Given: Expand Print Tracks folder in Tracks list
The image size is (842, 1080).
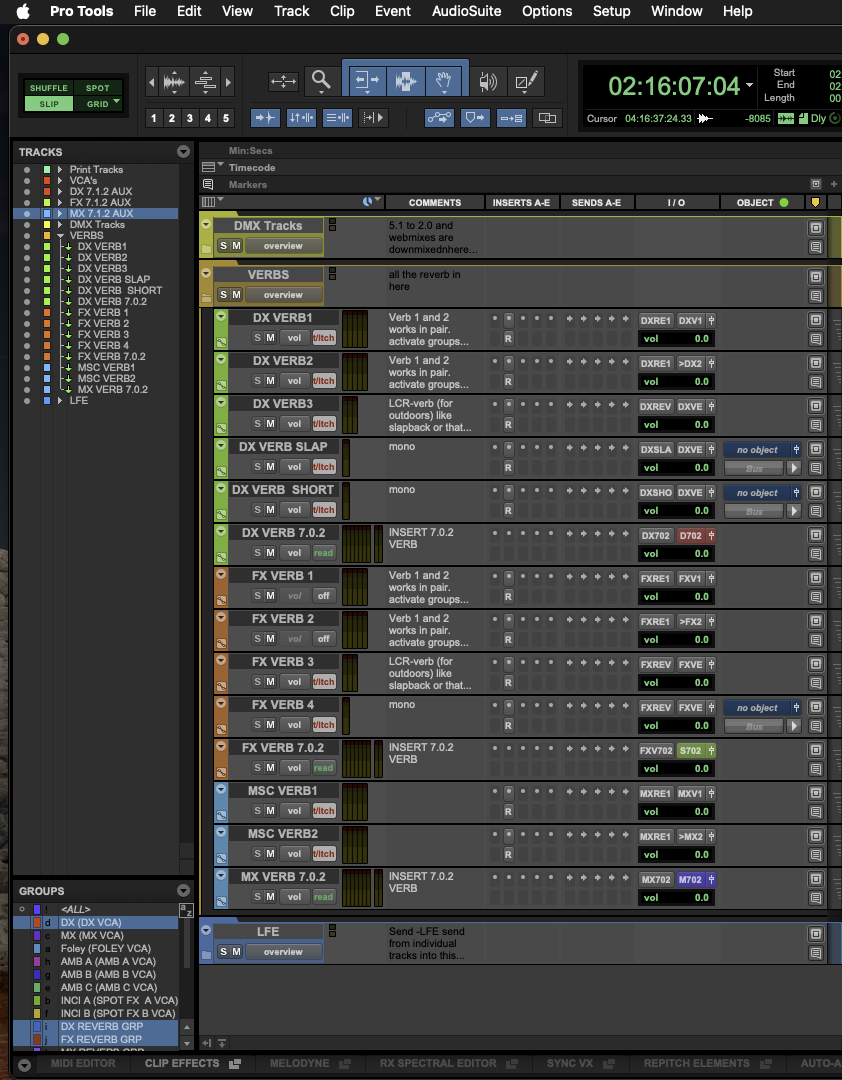Looking at the screenshot, I should coord(60,169).
